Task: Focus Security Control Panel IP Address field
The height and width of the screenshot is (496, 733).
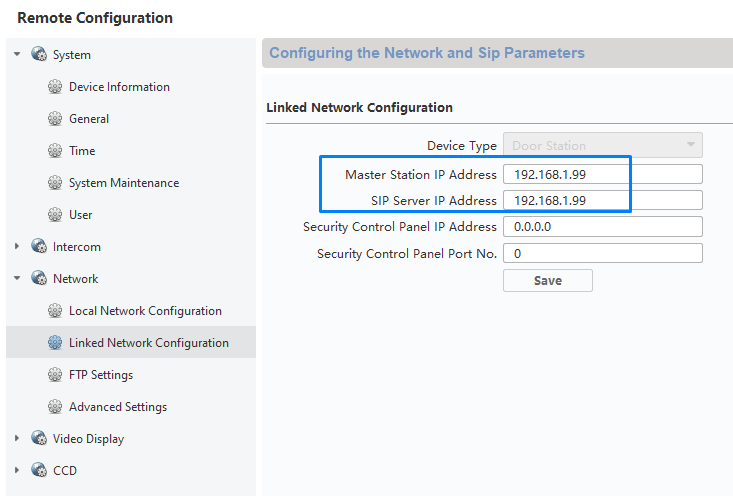Action: [603, 227]
